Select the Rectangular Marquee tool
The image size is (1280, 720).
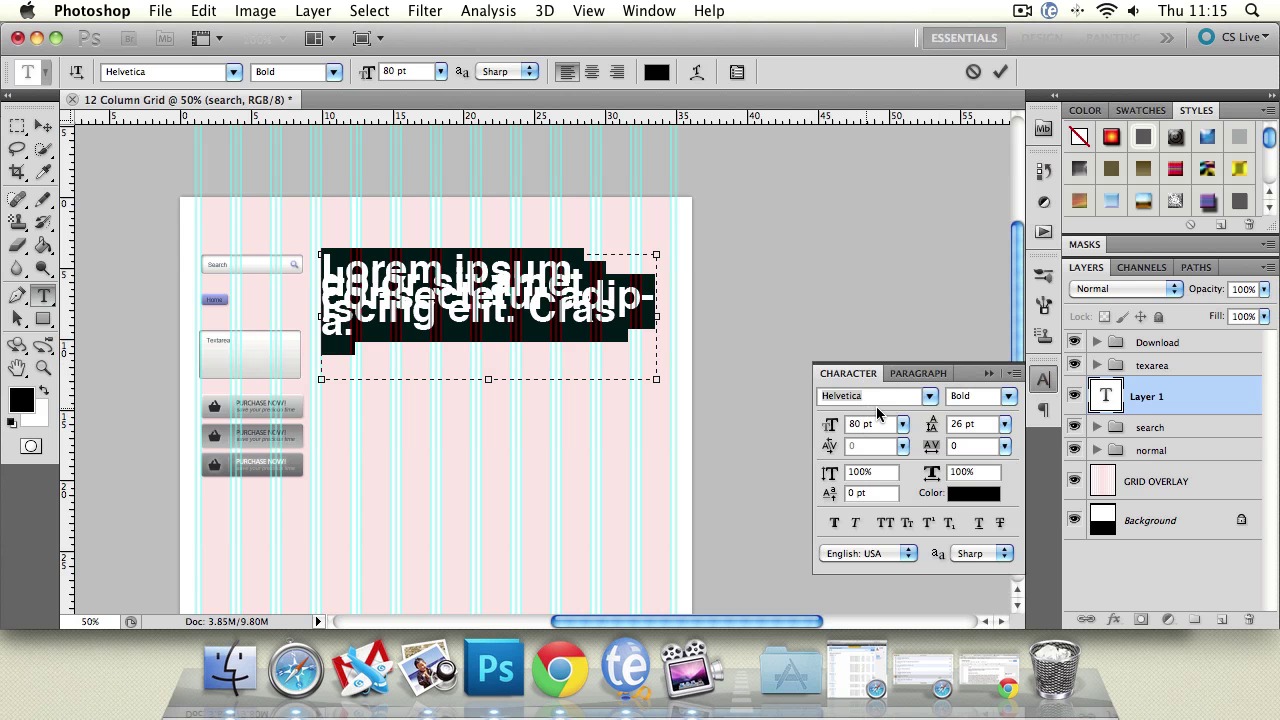point(17,126)
